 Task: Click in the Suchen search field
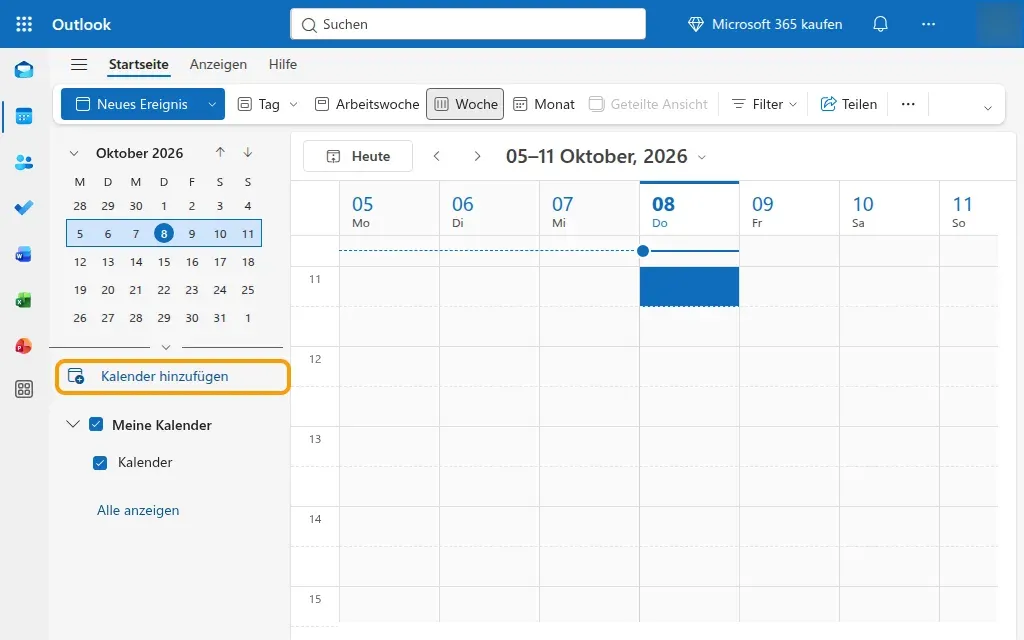click(468, 24)
